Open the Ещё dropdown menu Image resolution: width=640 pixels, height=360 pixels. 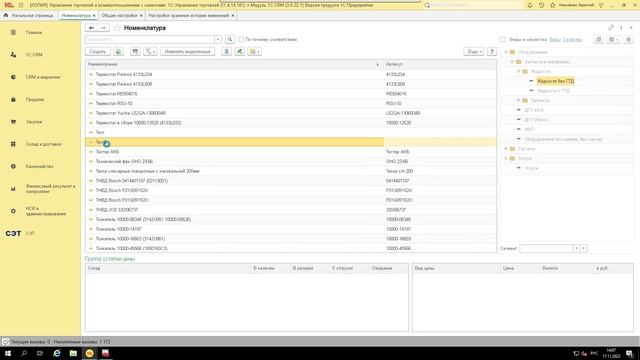474,52
